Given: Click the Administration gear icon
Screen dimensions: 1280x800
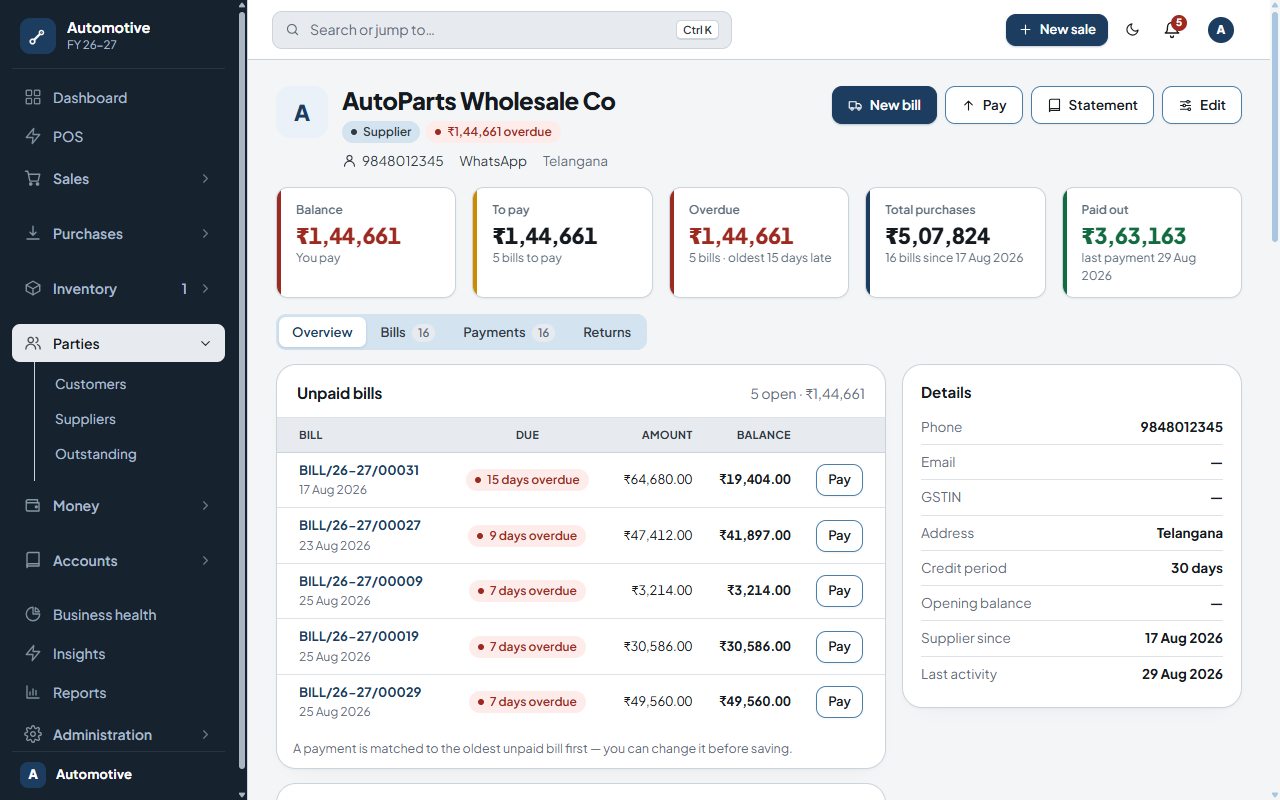Looking at the screenshot, I should pos(33,735).
